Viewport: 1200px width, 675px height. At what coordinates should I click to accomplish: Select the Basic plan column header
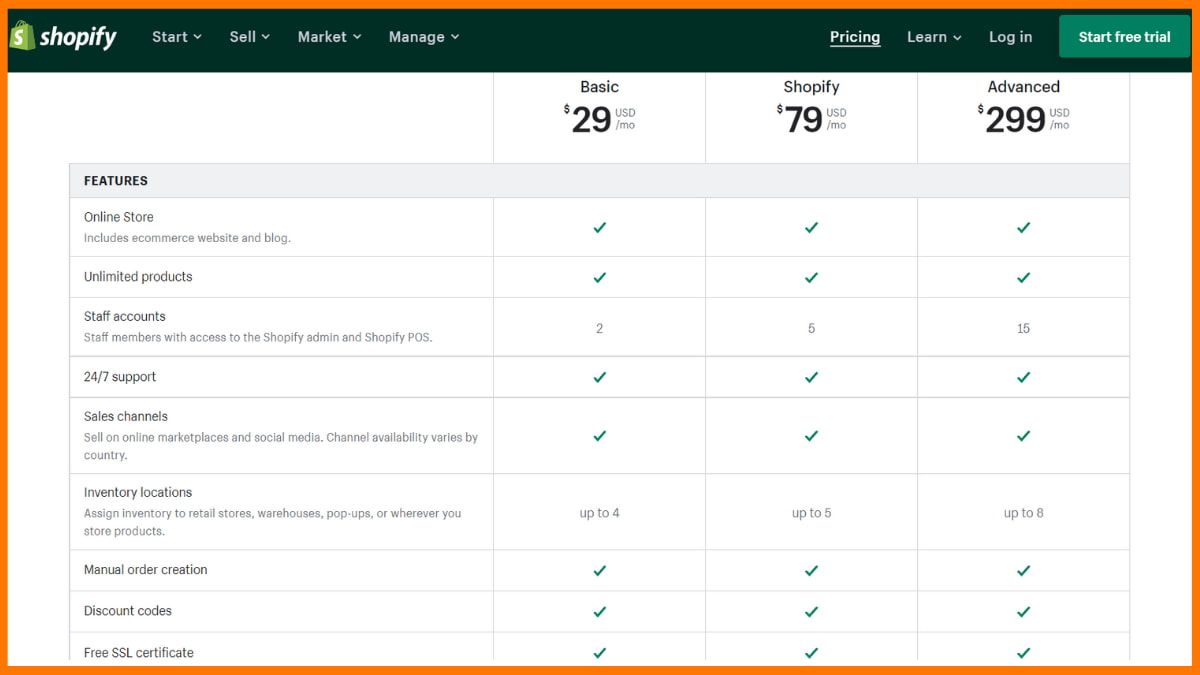click(x=599, y=87)
